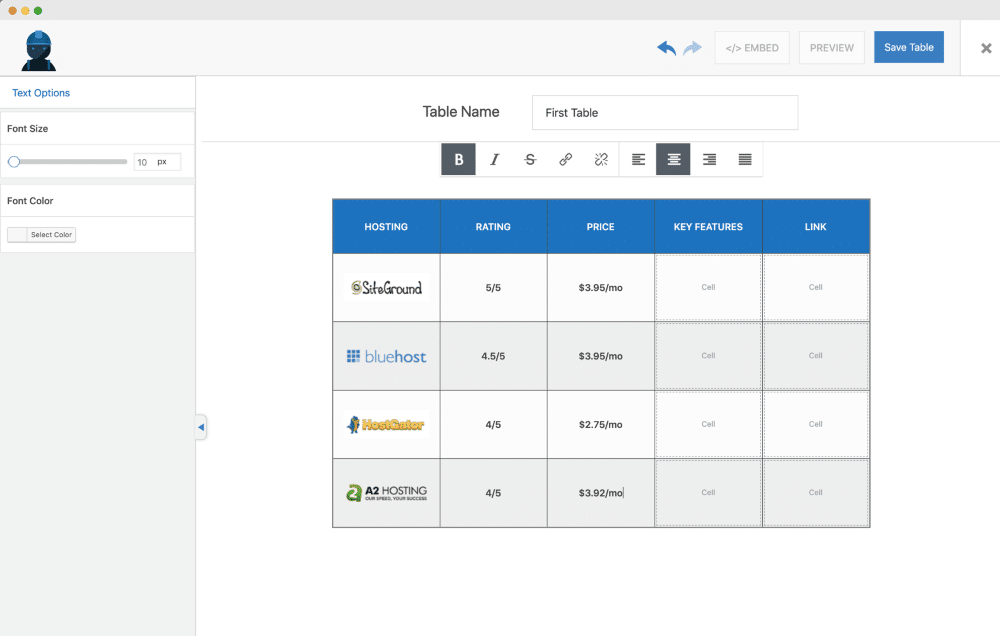Toggle bold formatting in the toolbar
The height and width of the screenshot is (636, 1000).
click(459, 160)
